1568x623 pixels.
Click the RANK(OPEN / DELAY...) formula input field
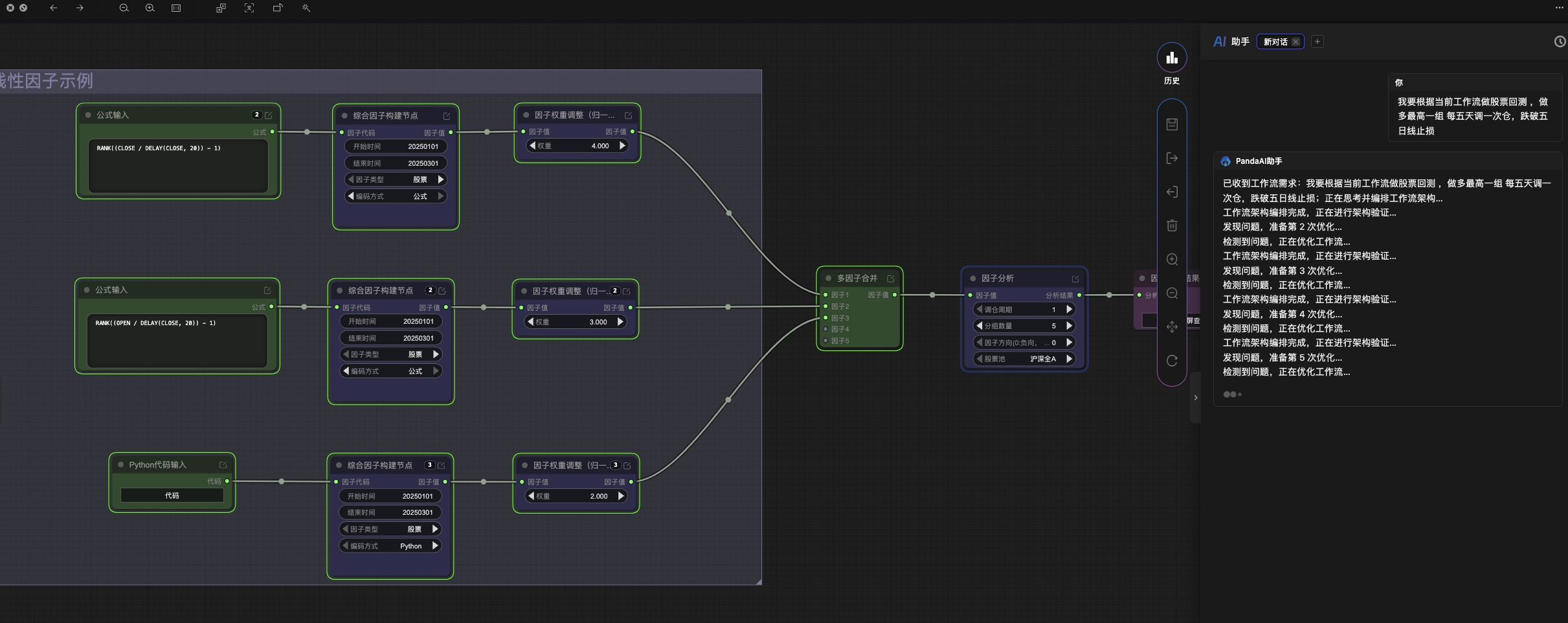(177, 341)
